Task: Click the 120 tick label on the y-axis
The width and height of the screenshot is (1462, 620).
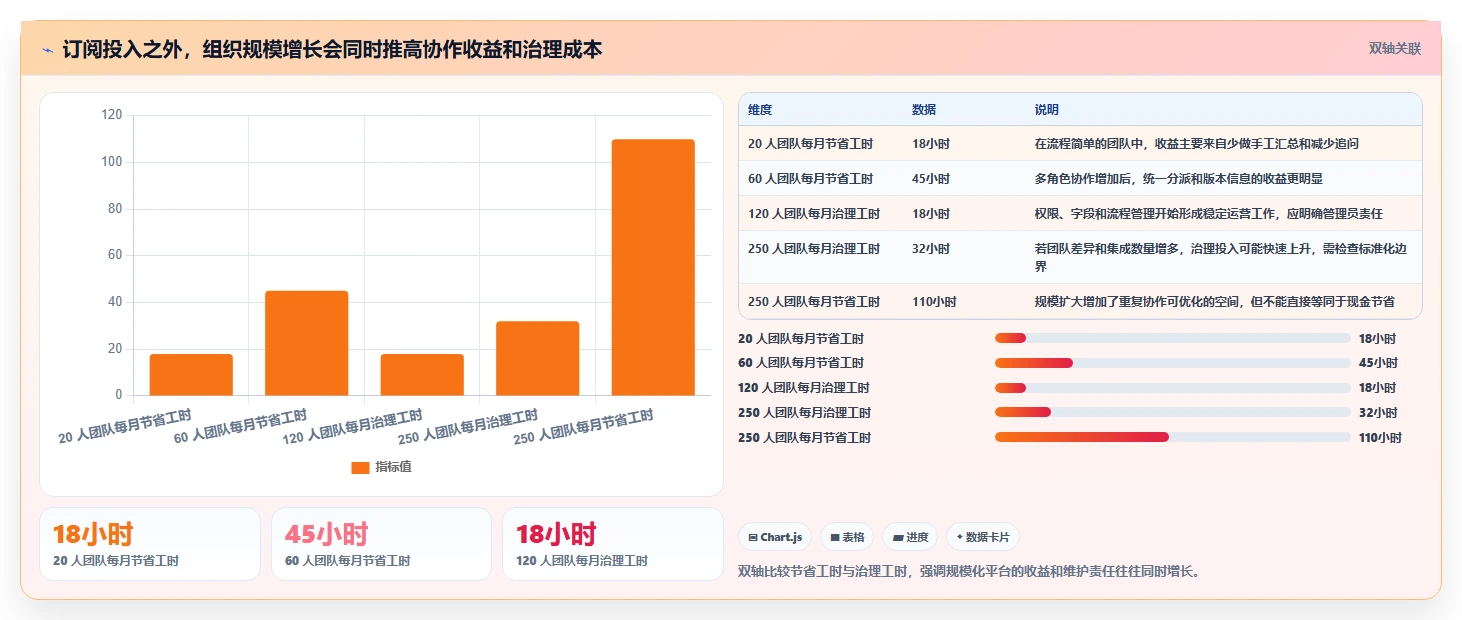Action: coord(112,115)
